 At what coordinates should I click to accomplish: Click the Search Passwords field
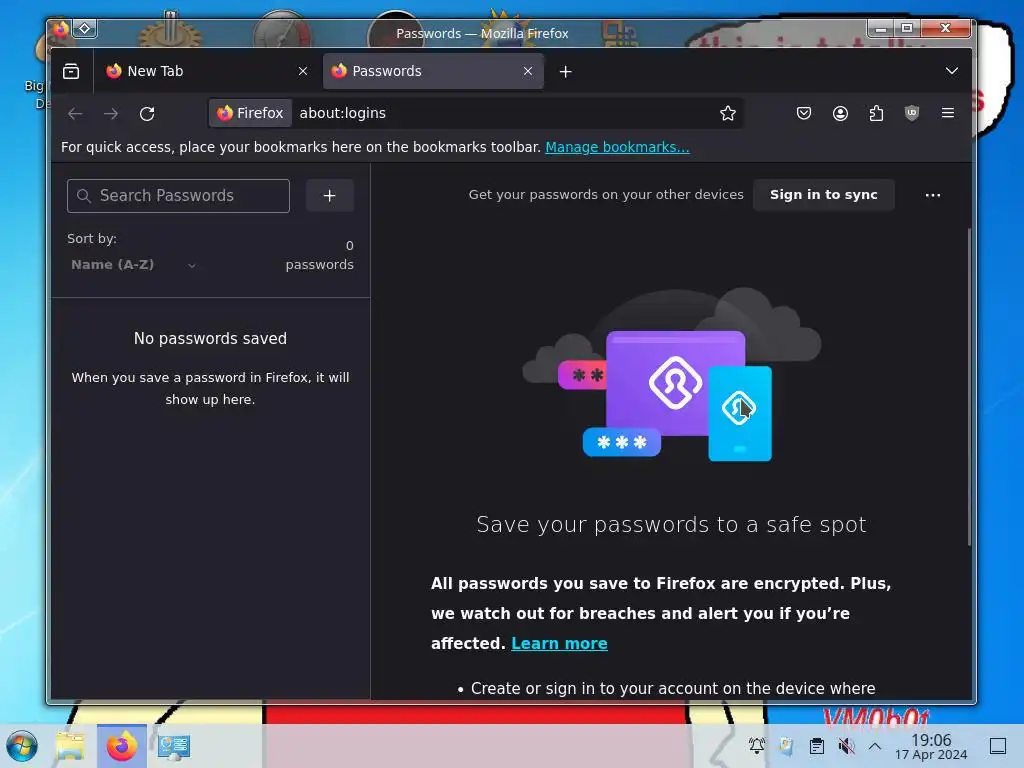(x=178, y=196)
